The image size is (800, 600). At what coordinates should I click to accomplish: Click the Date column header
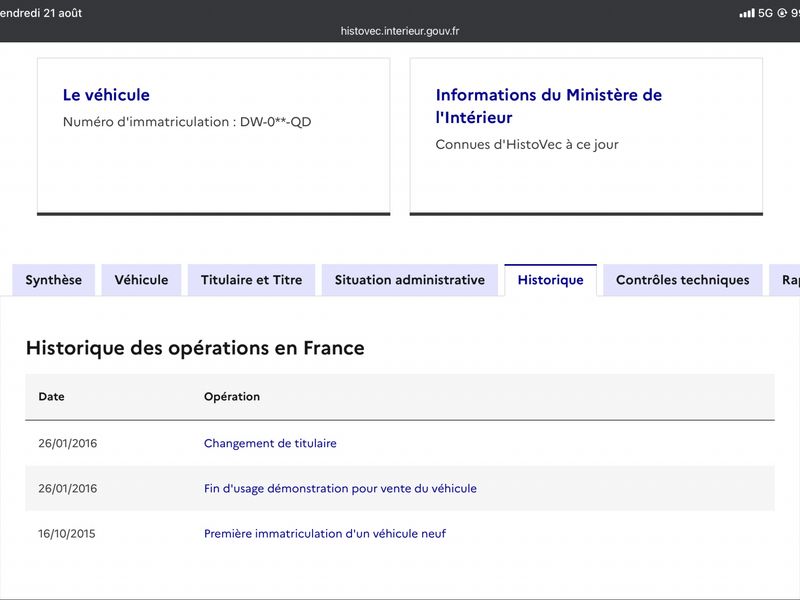coord(51,396)
